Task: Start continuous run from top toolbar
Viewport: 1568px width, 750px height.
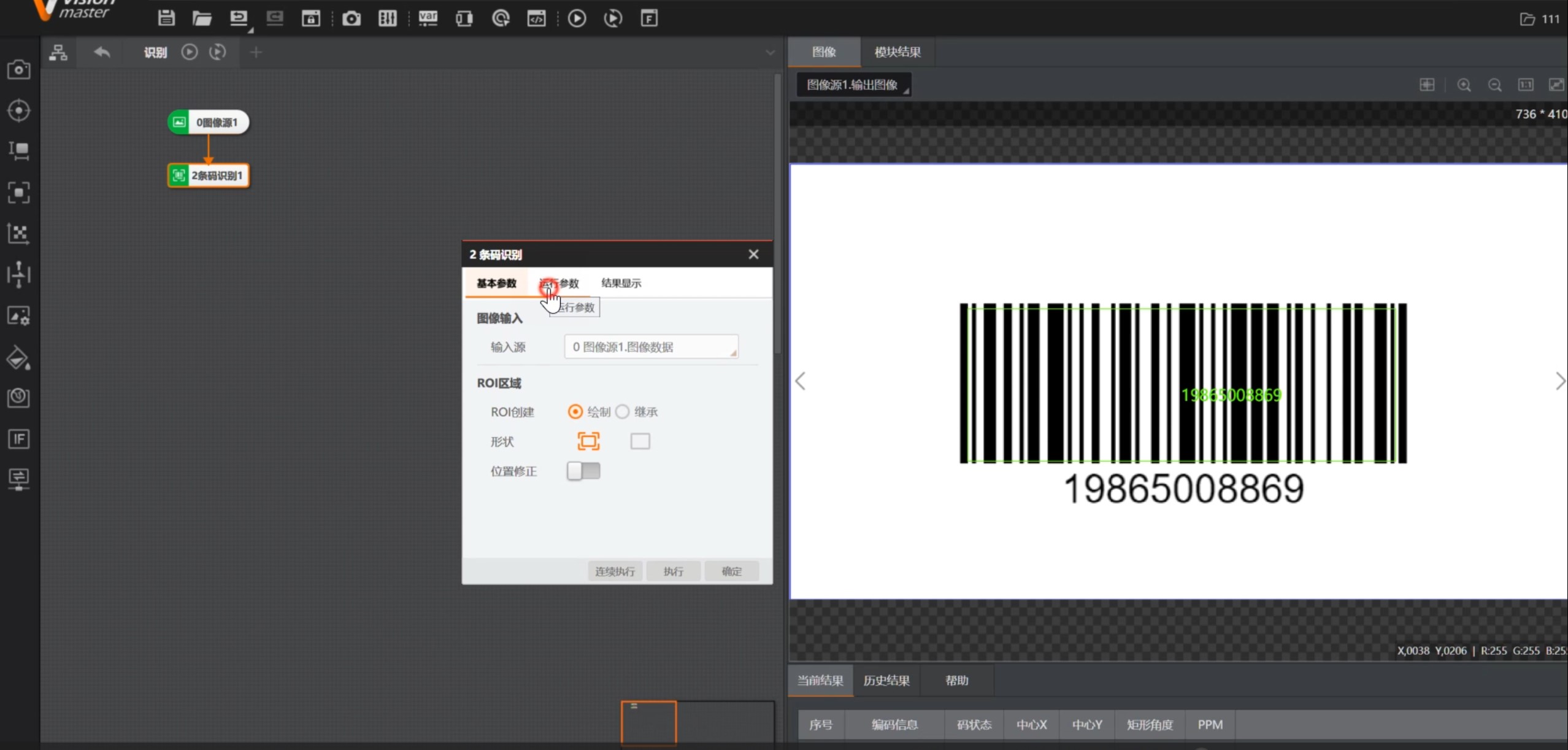Action: coord(613,18)
